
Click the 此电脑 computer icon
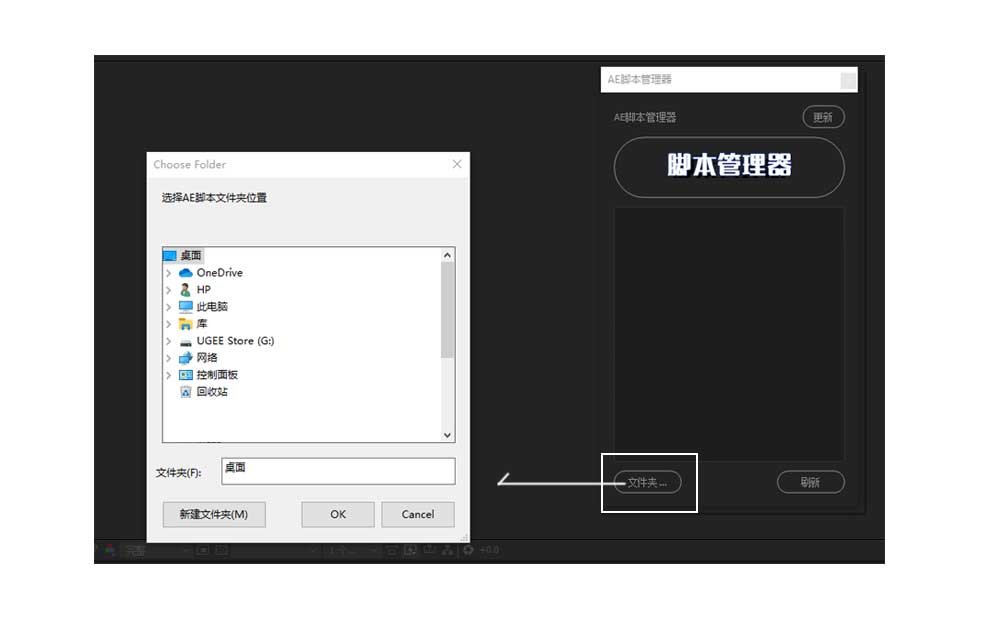click(x=186, y=307)
